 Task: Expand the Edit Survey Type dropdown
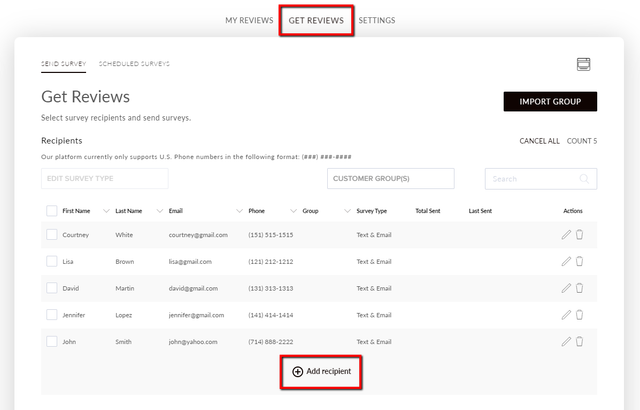pos(105,179)
